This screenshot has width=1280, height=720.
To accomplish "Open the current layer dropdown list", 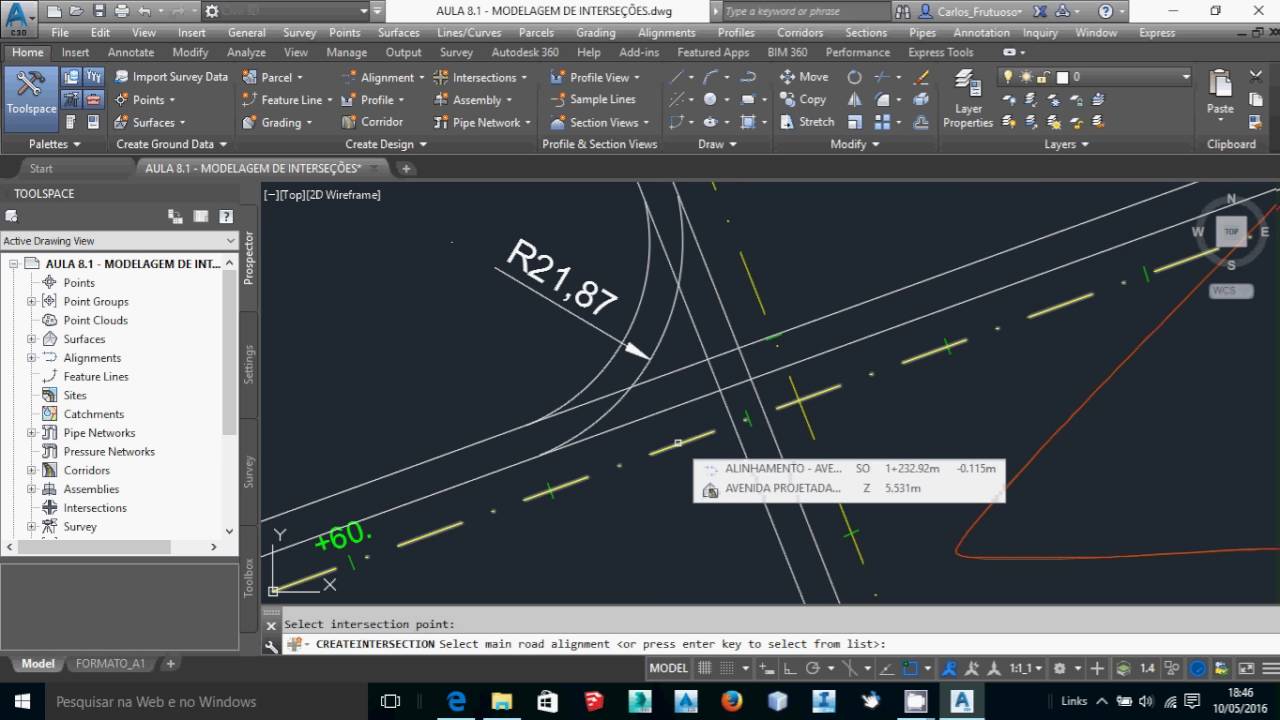I will click(x=1186, y=77).
